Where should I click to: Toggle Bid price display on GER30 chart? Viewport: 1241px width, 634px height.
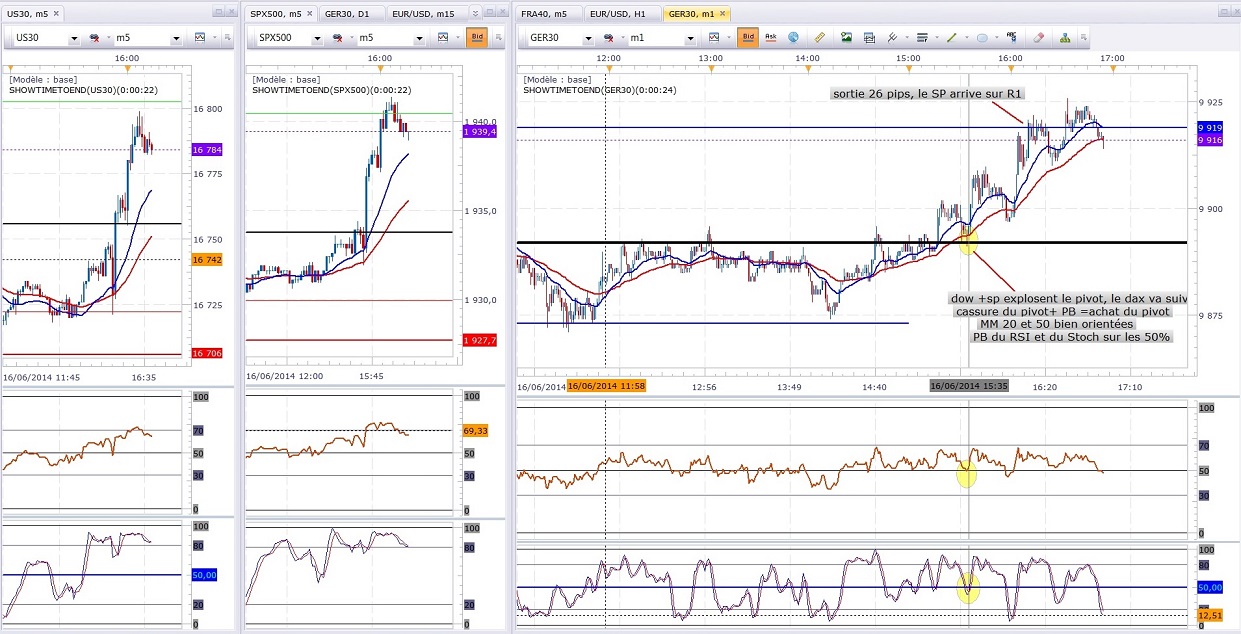(747, 38)
